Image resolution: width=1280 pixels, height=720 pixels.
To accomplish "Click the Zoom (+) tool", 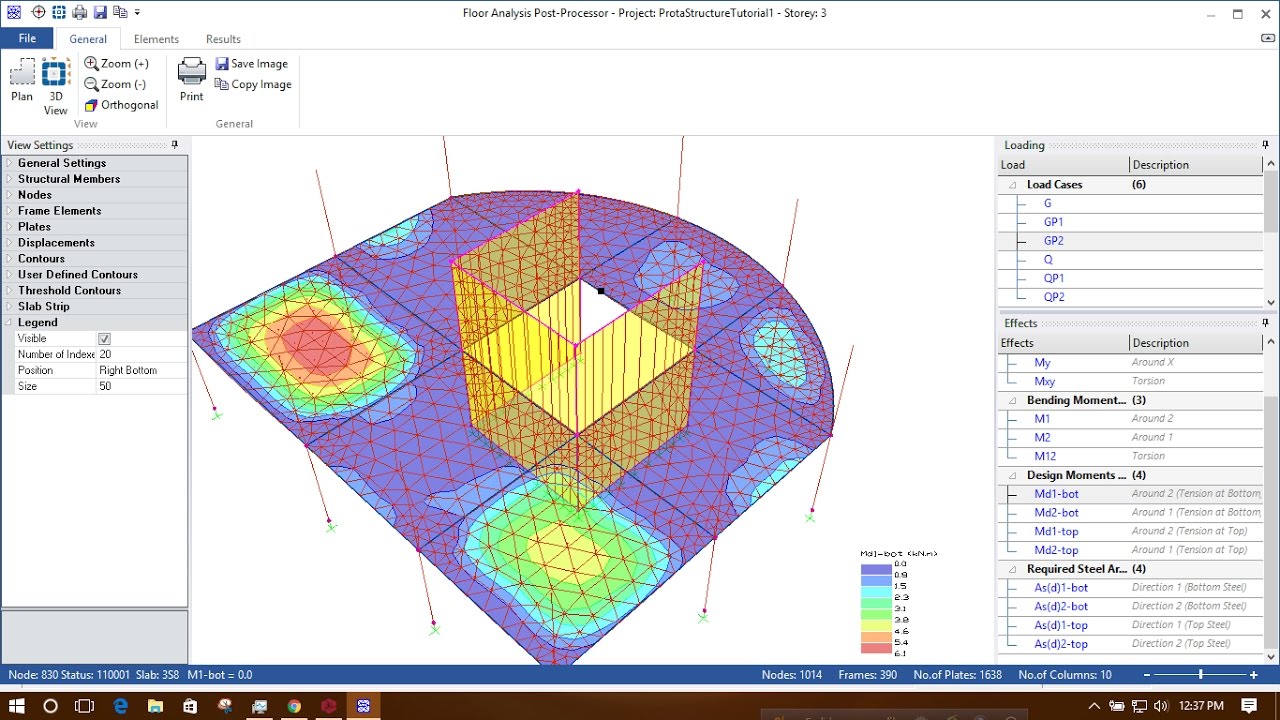I will [117, 63].
